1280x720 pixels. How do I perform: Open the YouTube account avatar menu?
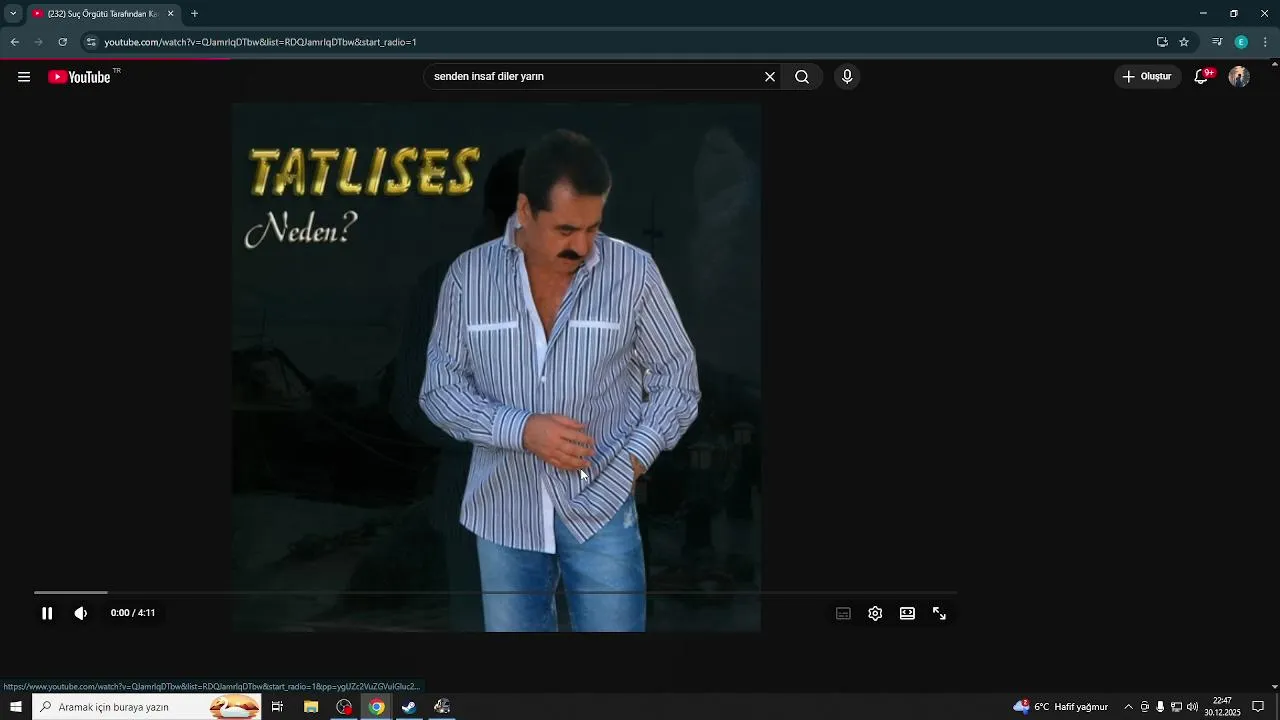coord(1239,77)
